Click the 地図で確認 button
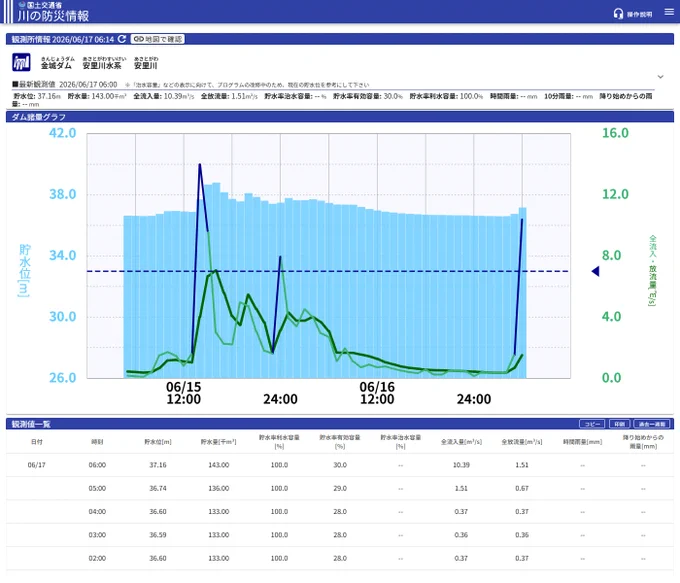680x583 pixels. [157, 39]
